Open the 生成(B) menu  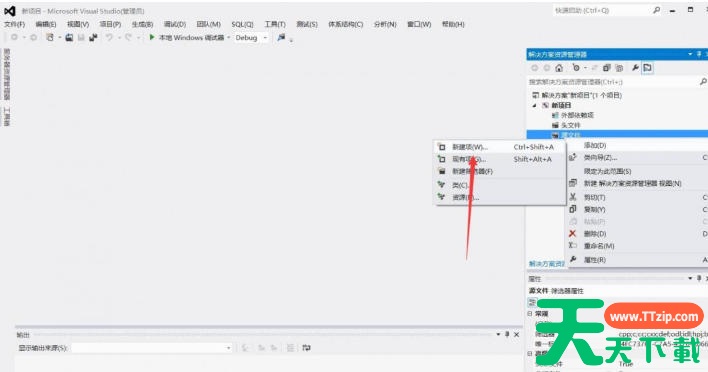(x=142, y=24)
